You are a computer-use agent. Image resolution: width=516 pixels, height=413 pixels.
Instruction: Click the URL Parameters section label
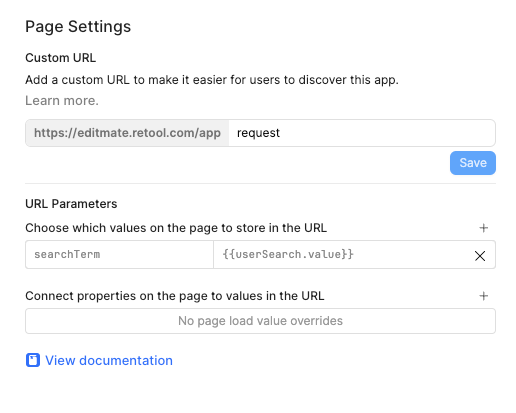tap(71, 204)
